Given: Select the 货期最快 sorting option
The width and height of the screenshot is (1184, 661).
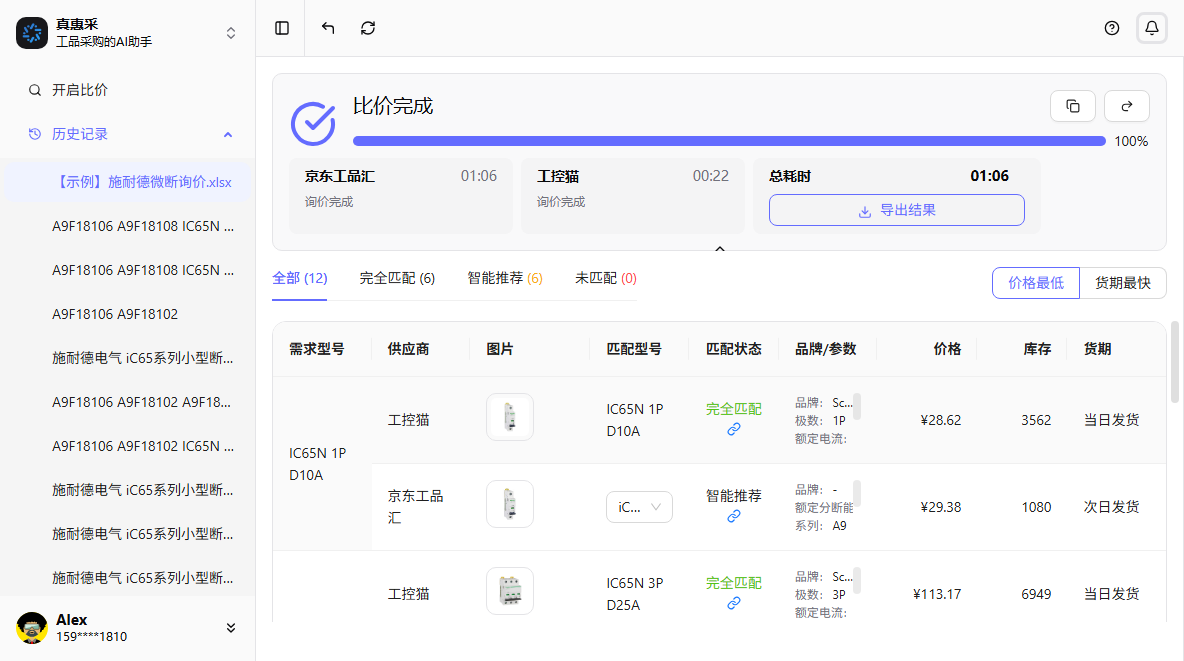Looking at the screenshot, I should coord(1122,283).
